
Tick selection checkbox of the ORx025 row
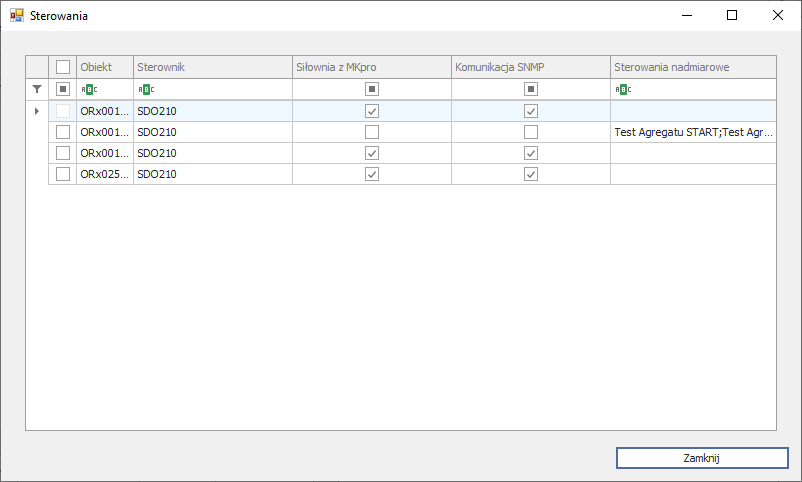pos(63,174)
